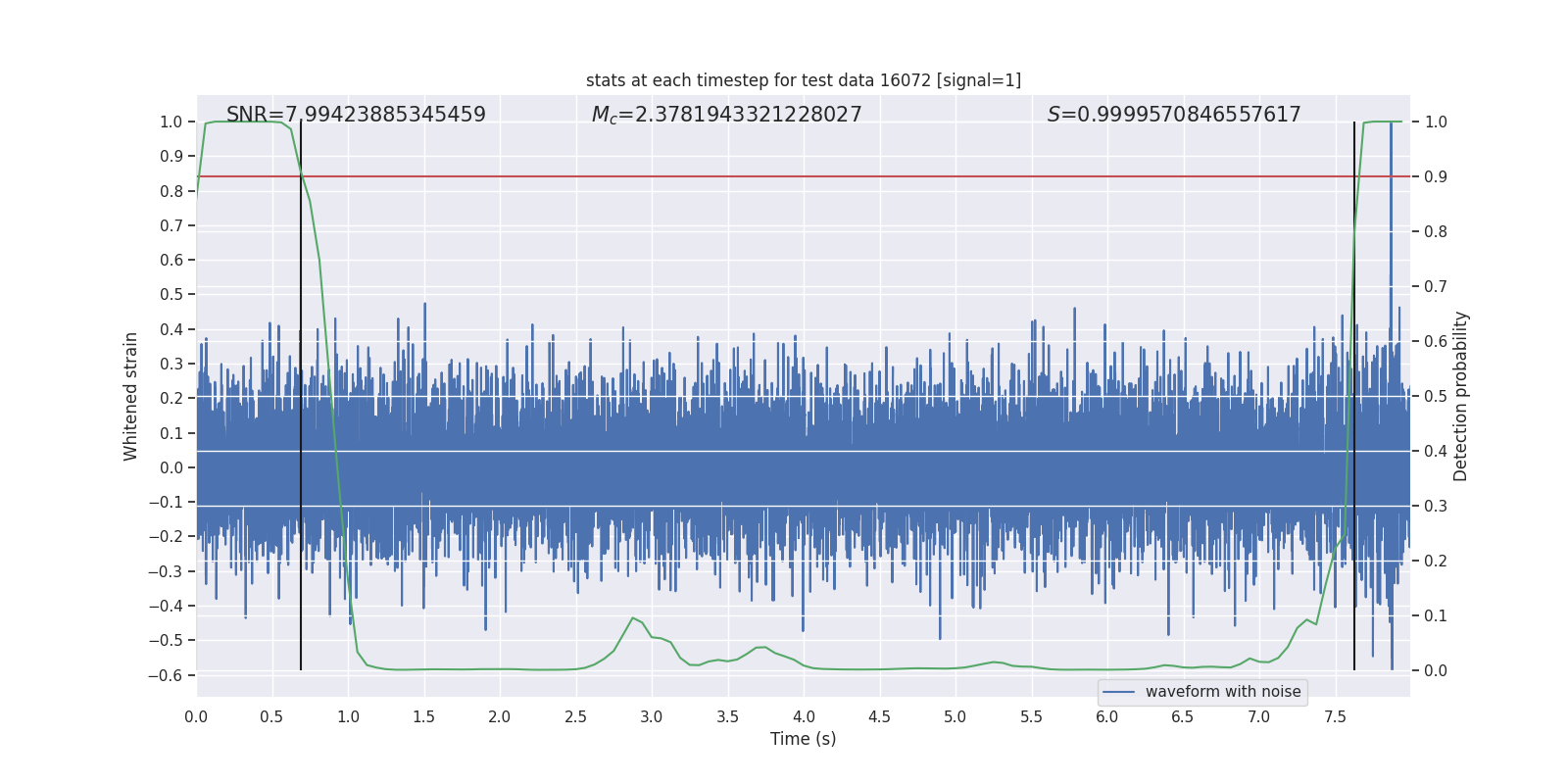Click the SNR value annotation text

[356, 115]
